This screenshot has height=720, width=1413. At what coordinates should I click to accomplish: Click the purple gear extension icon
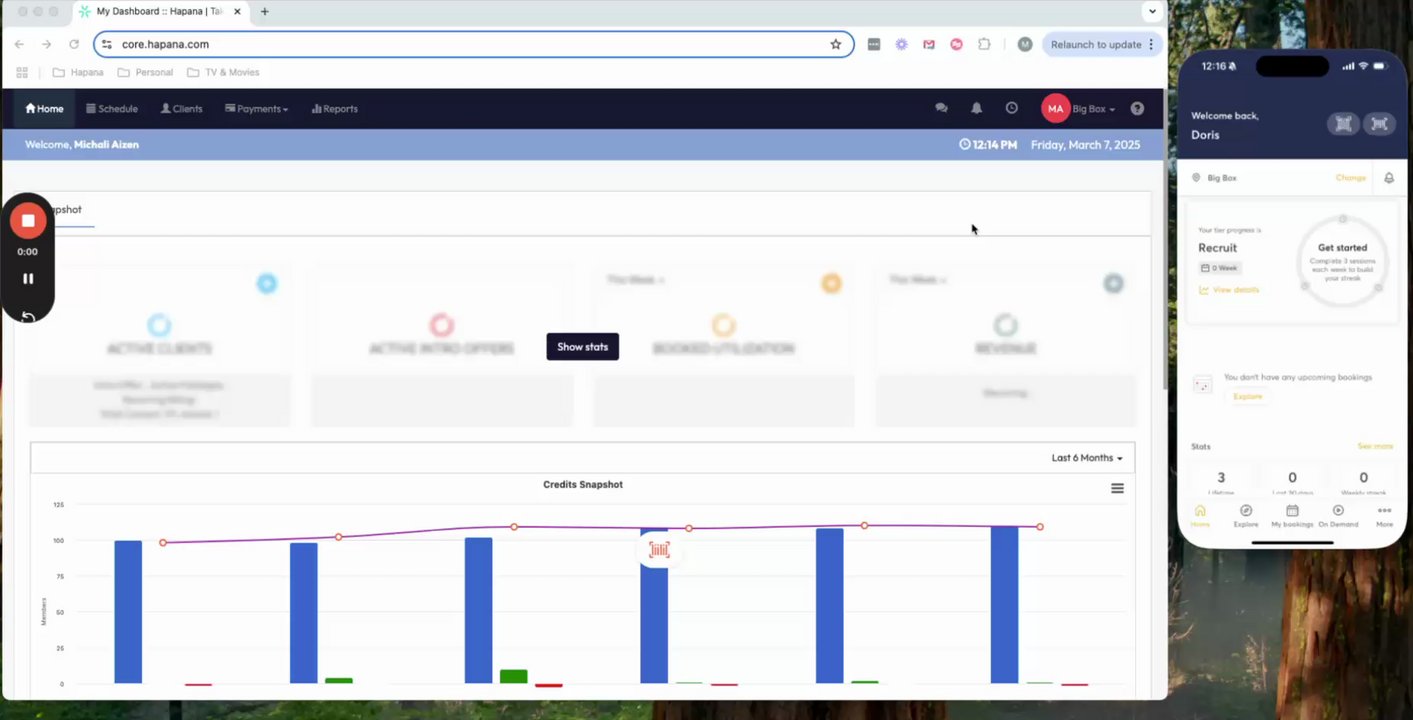click(901, 44)
